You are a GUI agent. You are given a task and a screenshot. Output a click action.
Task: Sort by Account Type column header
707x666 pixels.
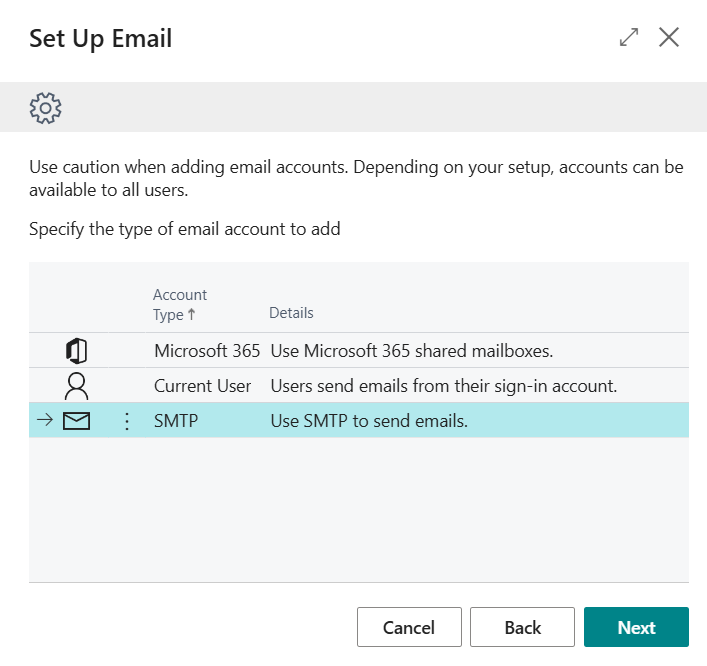click(x=179, y=304)
